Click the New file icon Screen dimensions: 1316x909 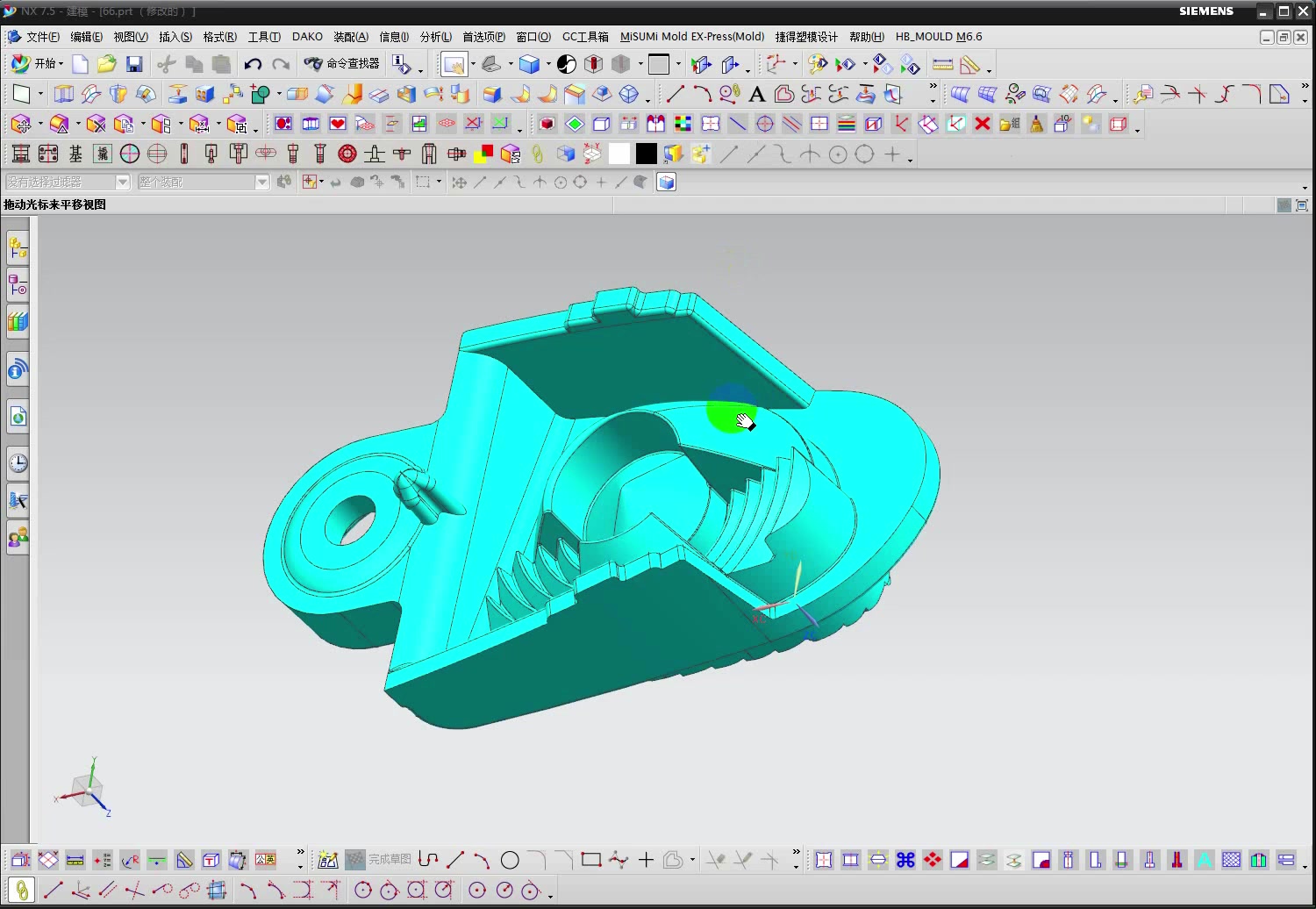click(x=80, y=64)
